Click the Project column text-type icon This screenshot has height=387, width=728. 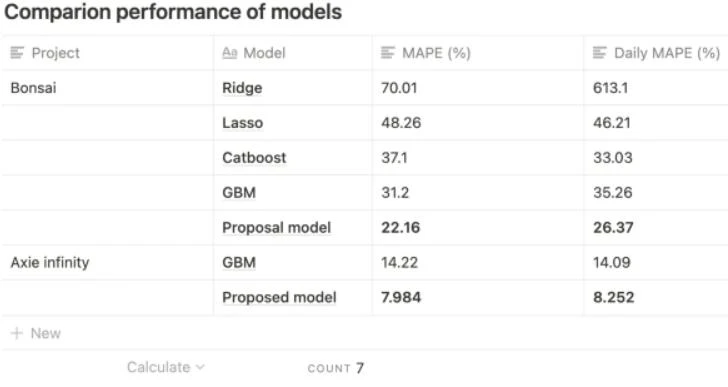click(17, 53)
